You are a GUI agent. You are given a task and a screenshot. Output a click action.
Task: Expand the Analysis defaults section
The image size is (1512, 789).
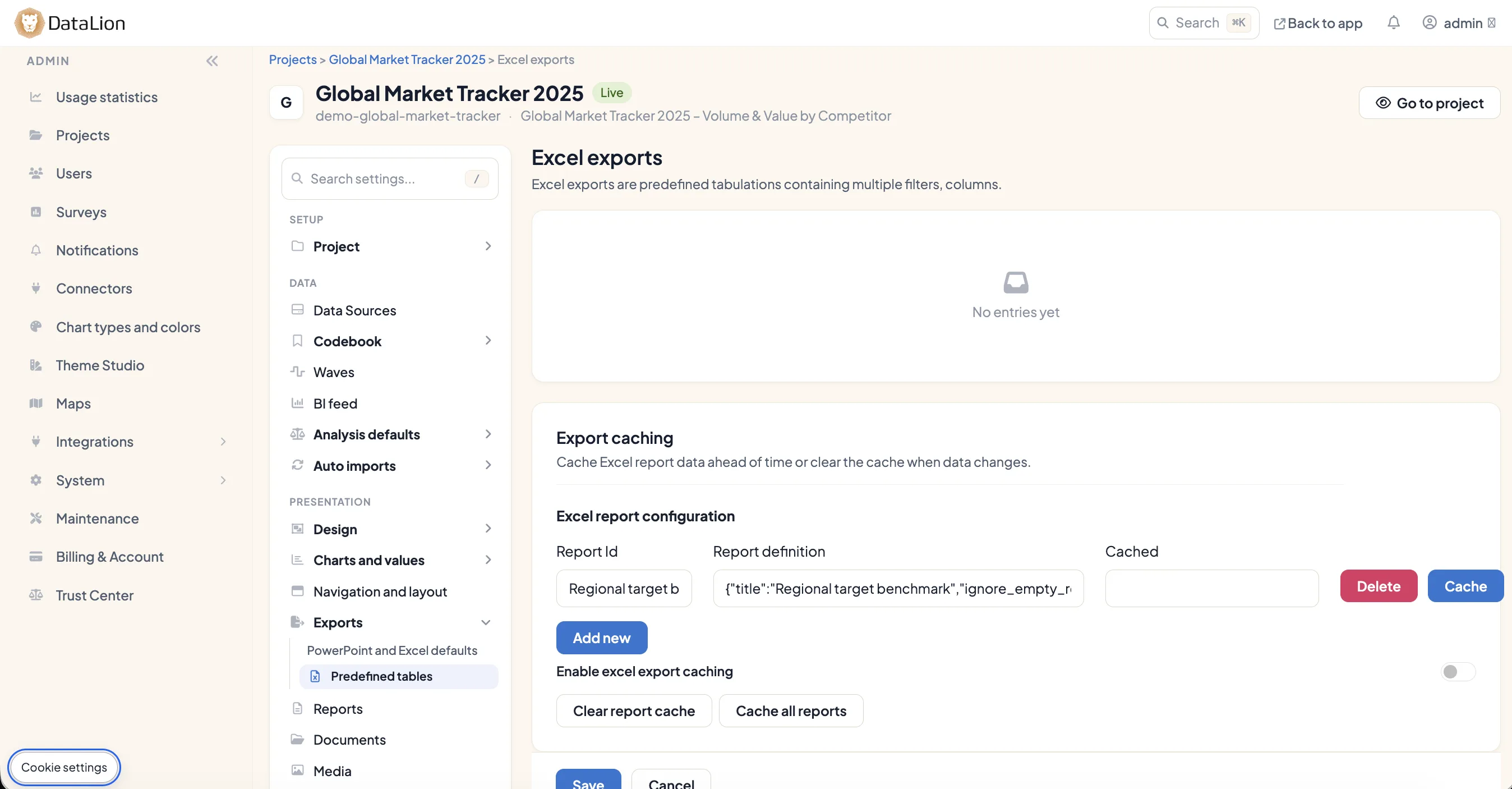(x=488, y=434)
